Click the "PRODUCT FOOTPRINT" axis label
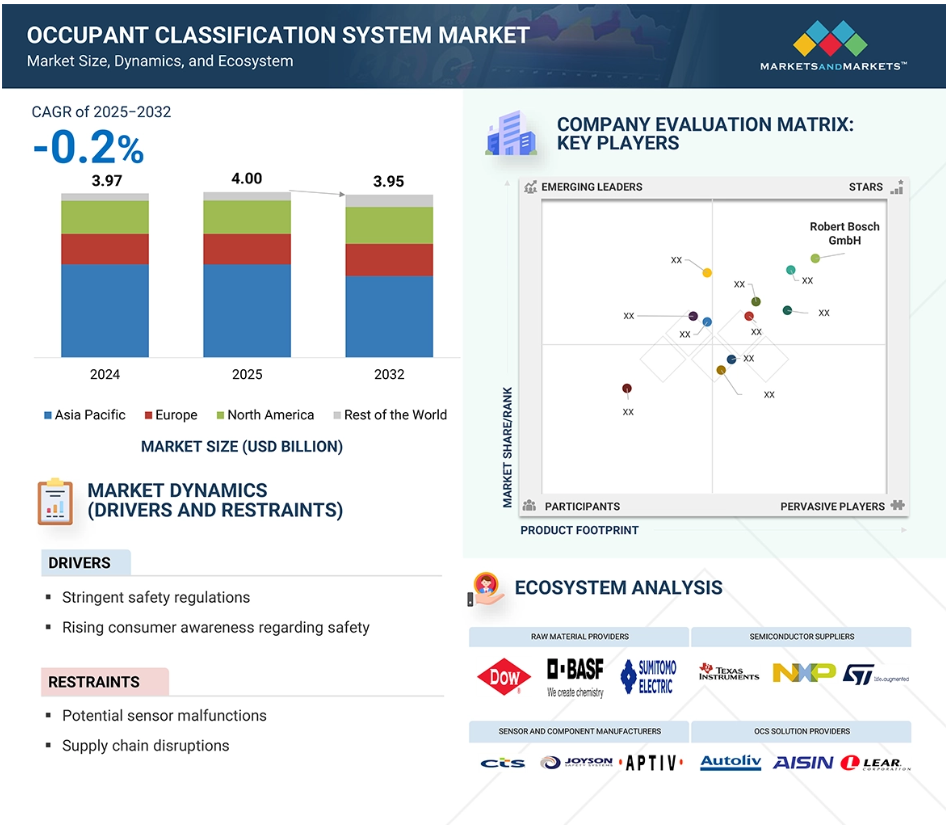This screenshot has height=825, width=946. coord(579,530)
